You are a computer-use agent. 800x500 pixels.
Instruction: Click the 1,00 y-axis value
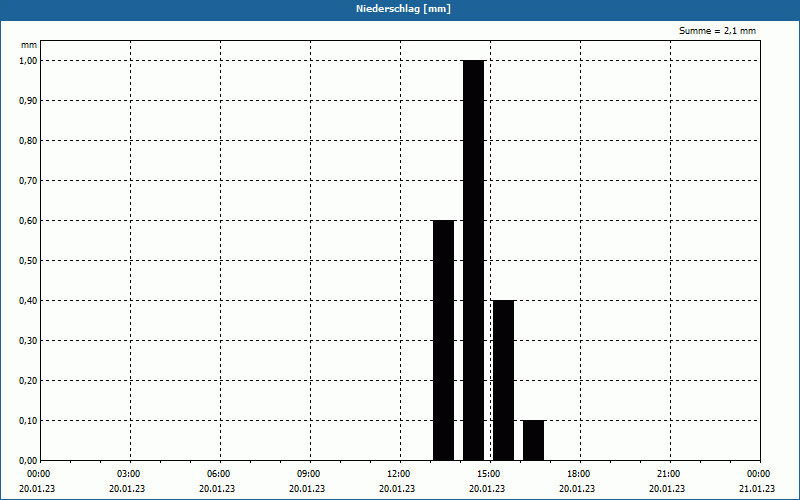[28, 61]
